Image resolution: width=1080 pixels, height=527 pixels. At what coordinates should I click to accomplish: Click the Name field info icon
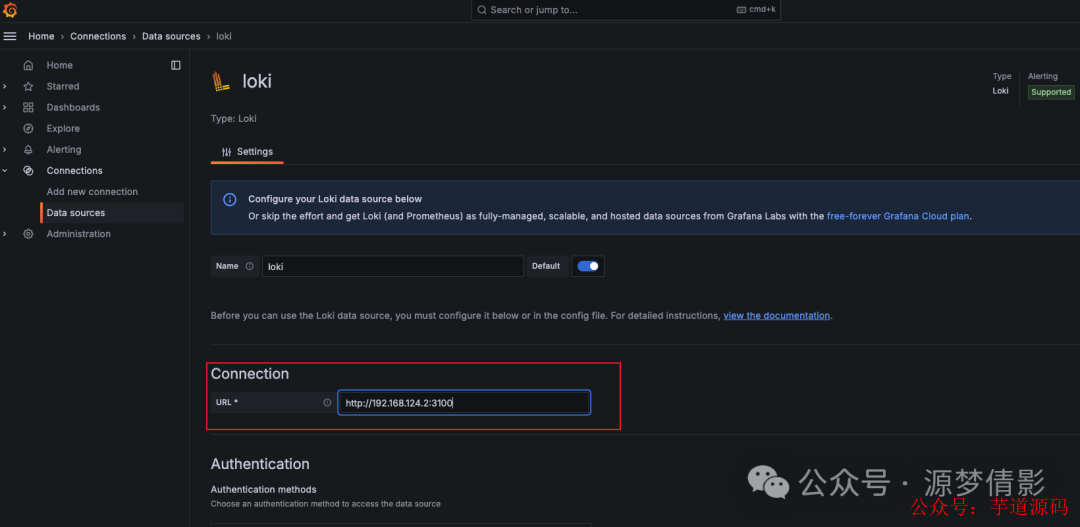click(249, 266)
